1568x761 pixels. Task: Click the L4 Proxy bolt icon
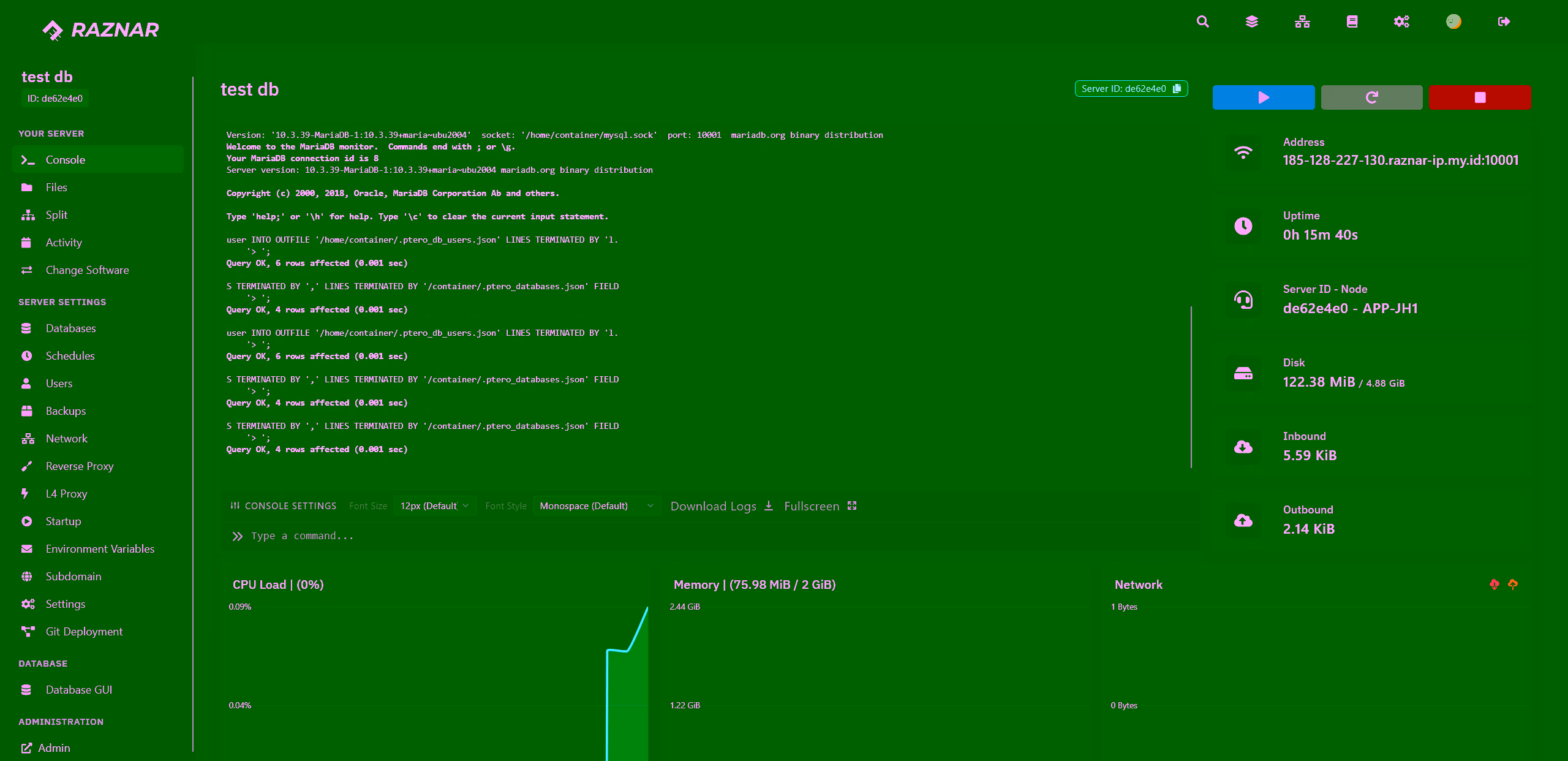tap(25, 493)
